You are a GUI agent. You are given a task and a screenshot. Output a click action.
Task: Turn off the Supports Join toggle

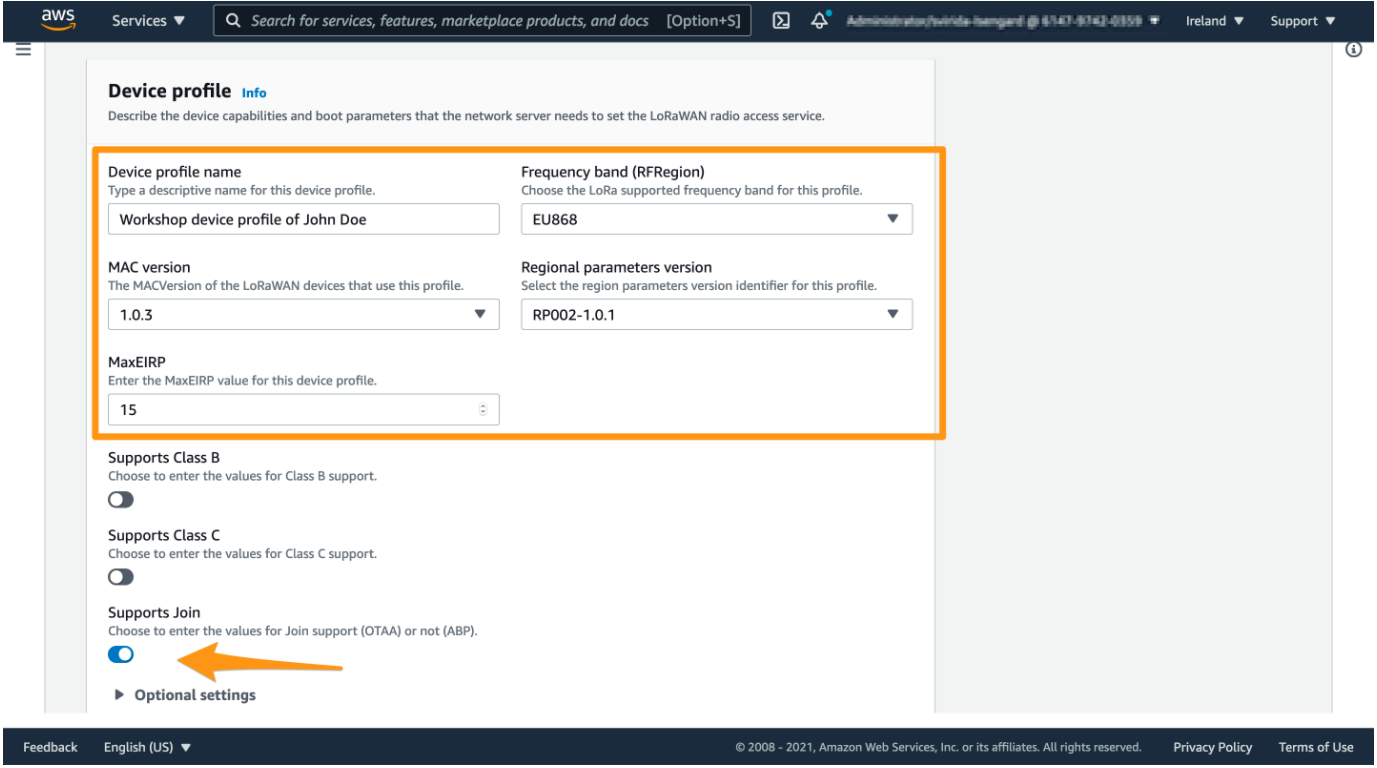pyautogui.click(x=121, y=655)
